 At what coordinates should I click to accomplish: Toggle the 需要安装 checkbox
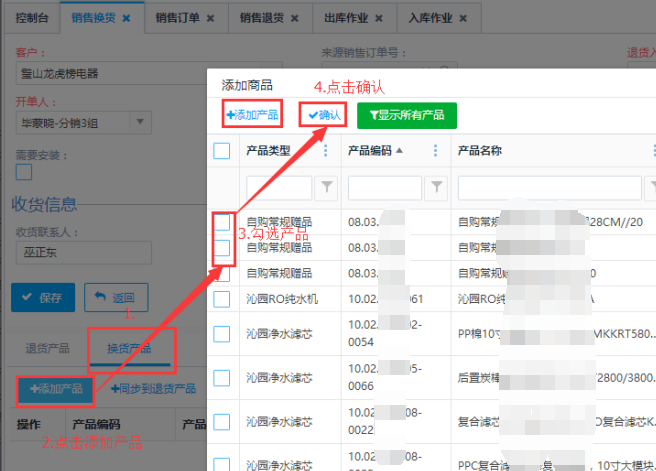23,172
